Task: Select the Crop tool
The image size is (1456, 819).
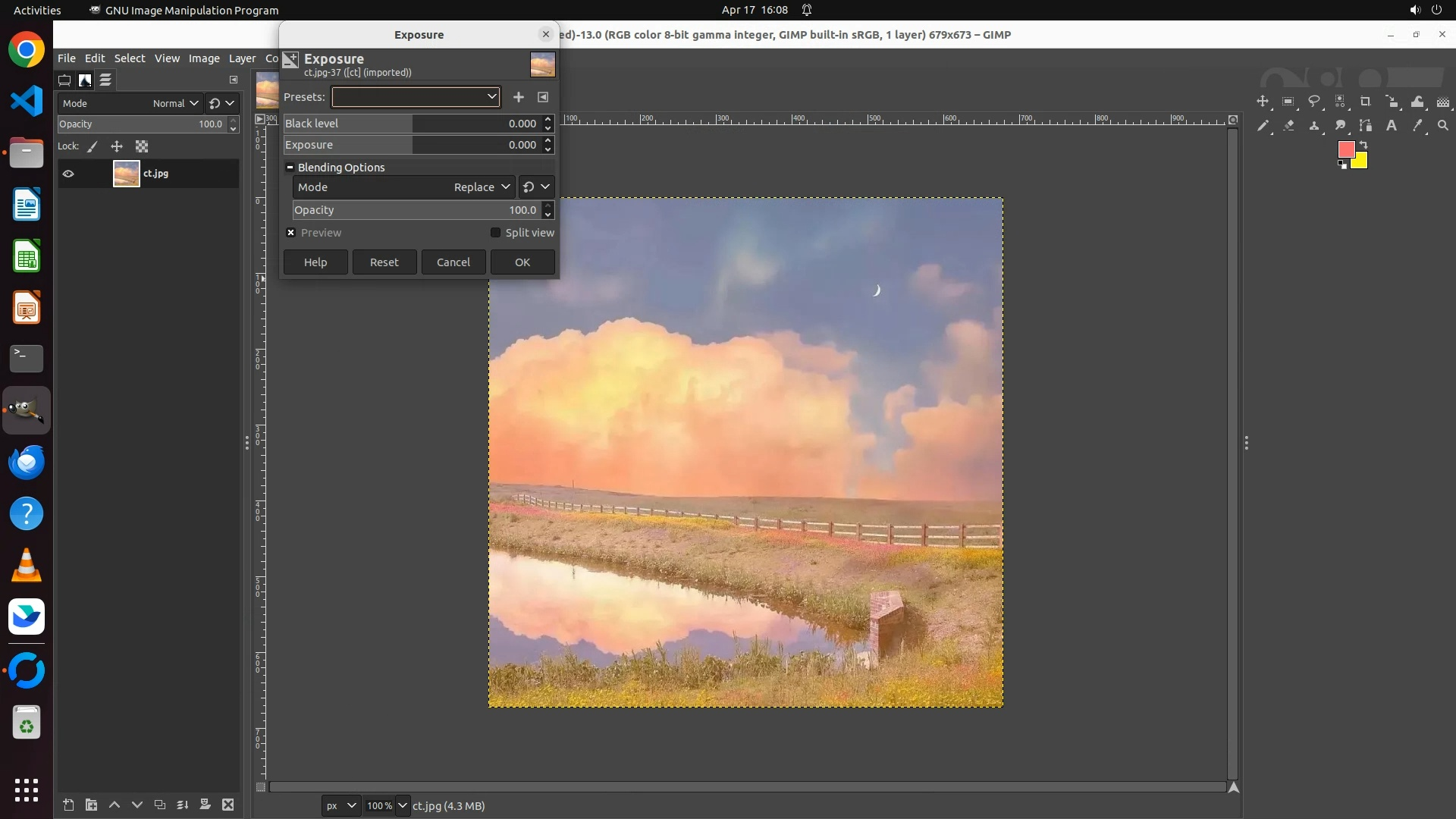Action: pyautogui.click(x=1366, y=102)
